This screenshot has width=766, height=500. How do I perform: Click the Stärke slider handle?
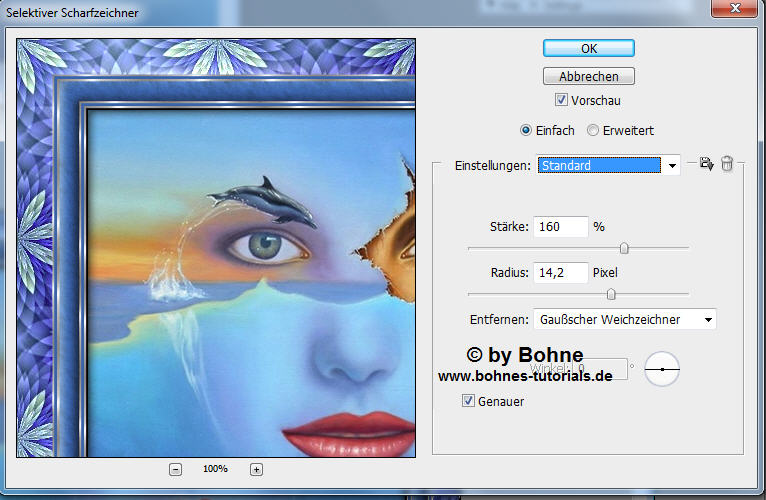point(624,248)
